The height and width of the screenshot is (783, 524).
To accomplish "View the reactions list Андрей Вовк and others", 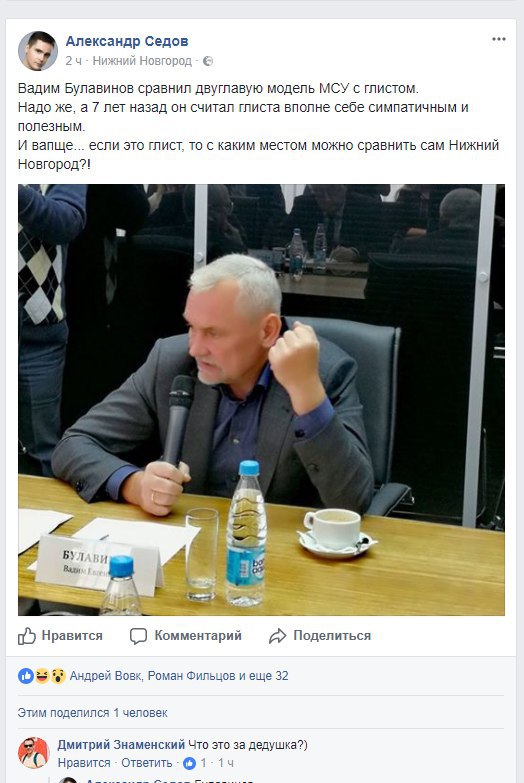I will point(179,676).
